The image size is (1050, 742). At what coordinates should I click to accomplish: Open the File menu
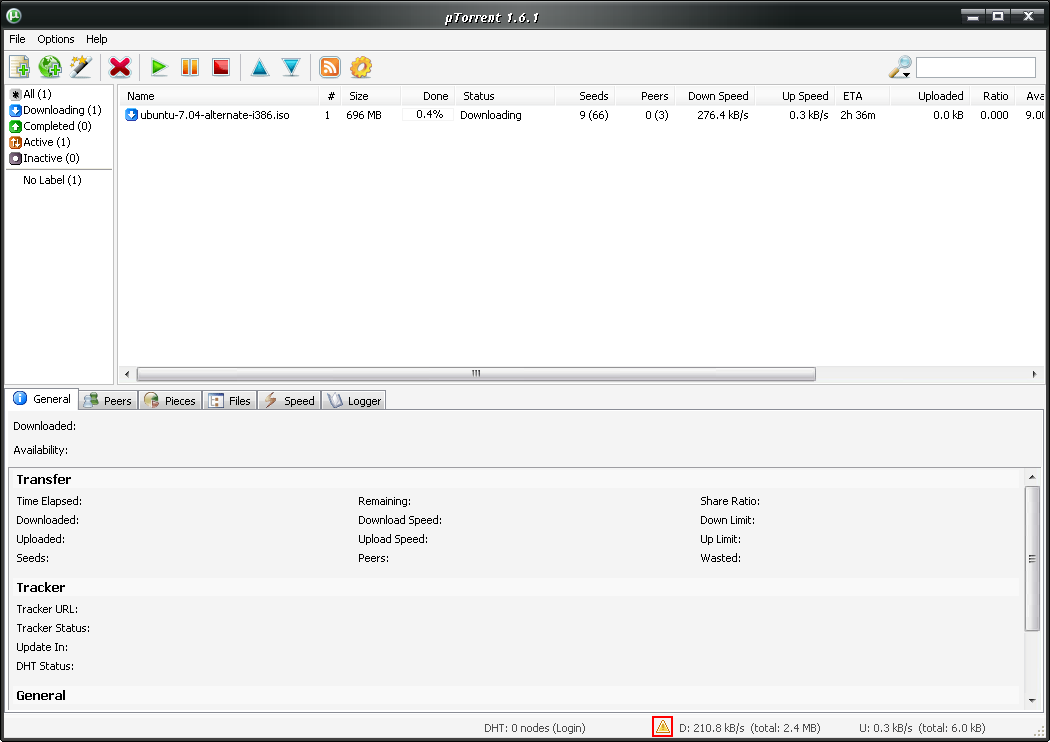pyautogui.click(x=17, y=39)
